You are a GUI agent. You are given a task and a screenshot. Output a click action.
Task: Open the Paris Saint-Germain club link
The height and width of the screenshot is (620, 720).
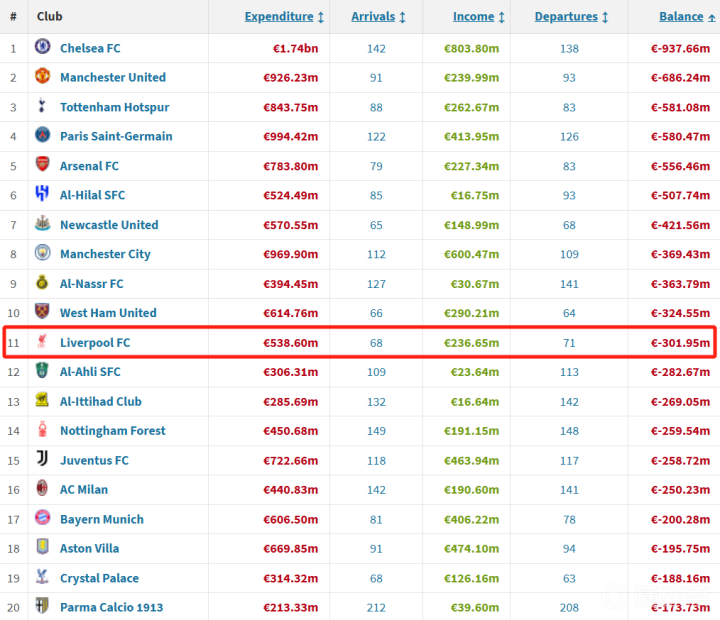[116, 136]
